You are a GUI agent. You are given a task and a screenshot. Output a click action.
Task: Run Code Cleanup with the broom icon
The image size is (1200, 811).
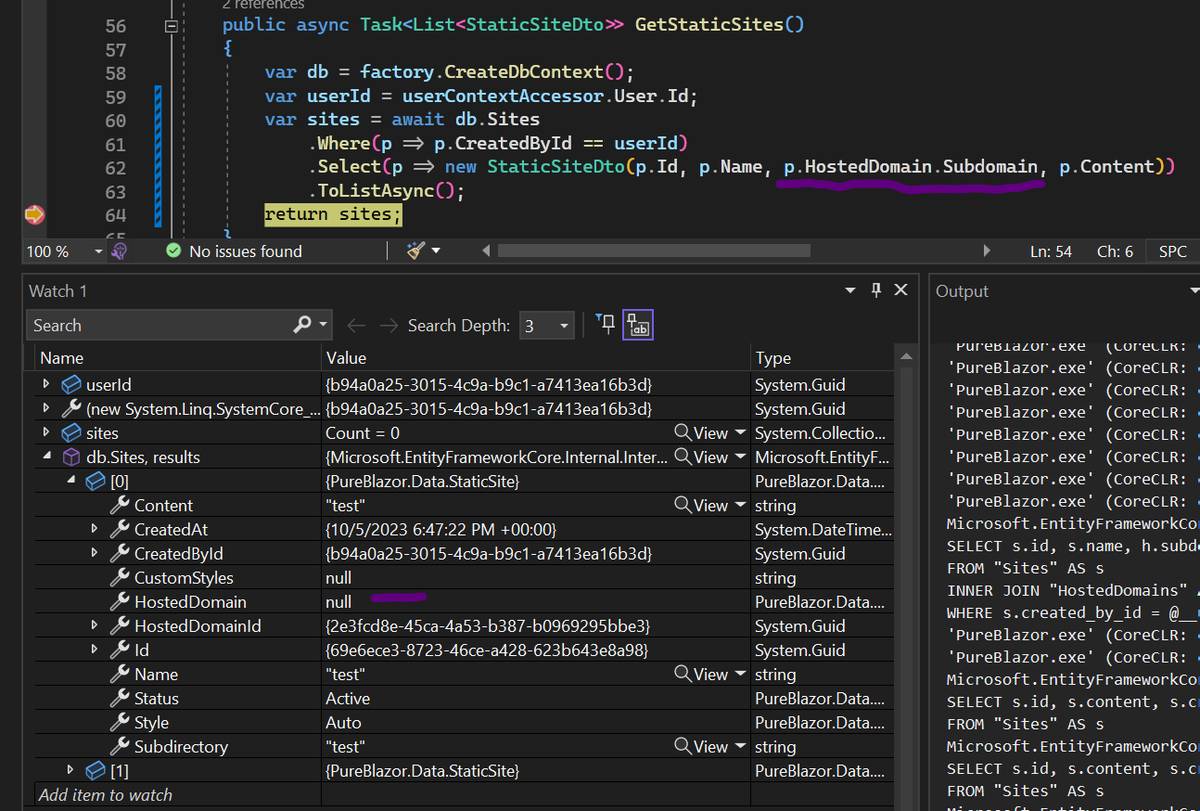[x=416, y=251]
